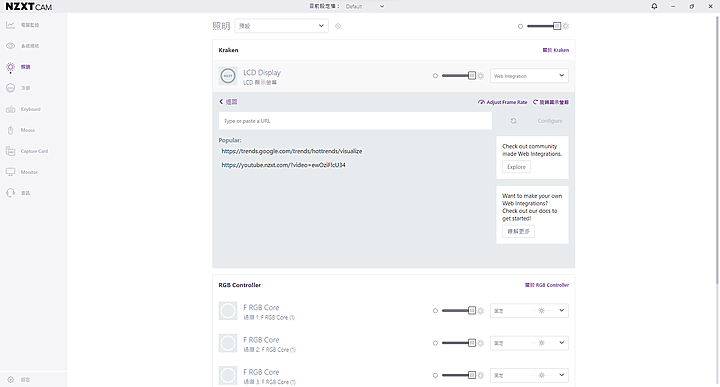This screenshot has height=387, width=720.
Task: Click the notification bell icon
Action: pos(654,6)
